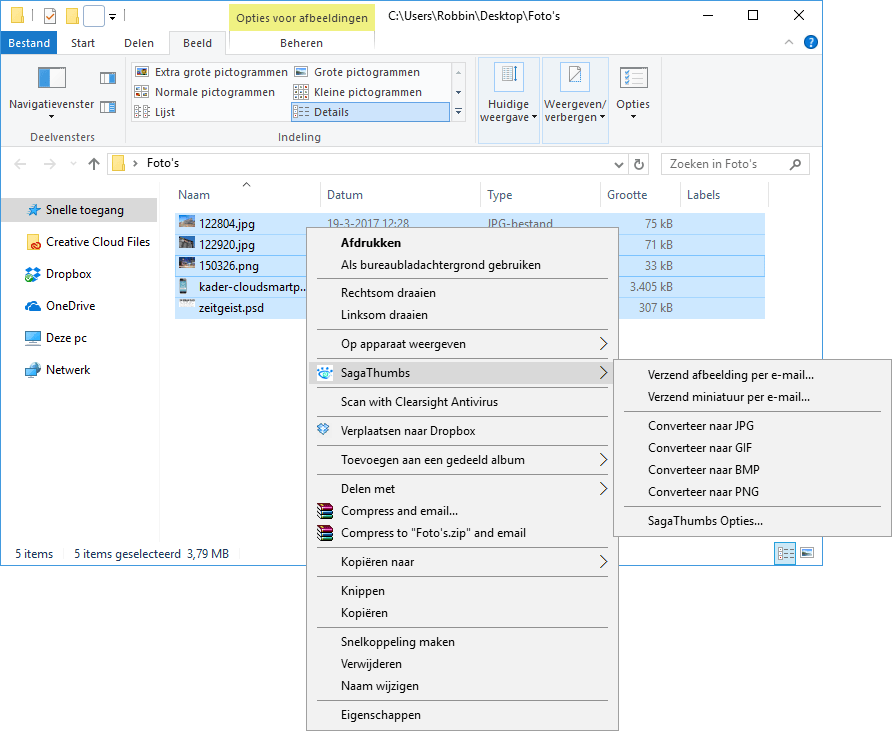Switch to the Delen ribbon tab
Screen dimensions: 892x731
(139, 43)
